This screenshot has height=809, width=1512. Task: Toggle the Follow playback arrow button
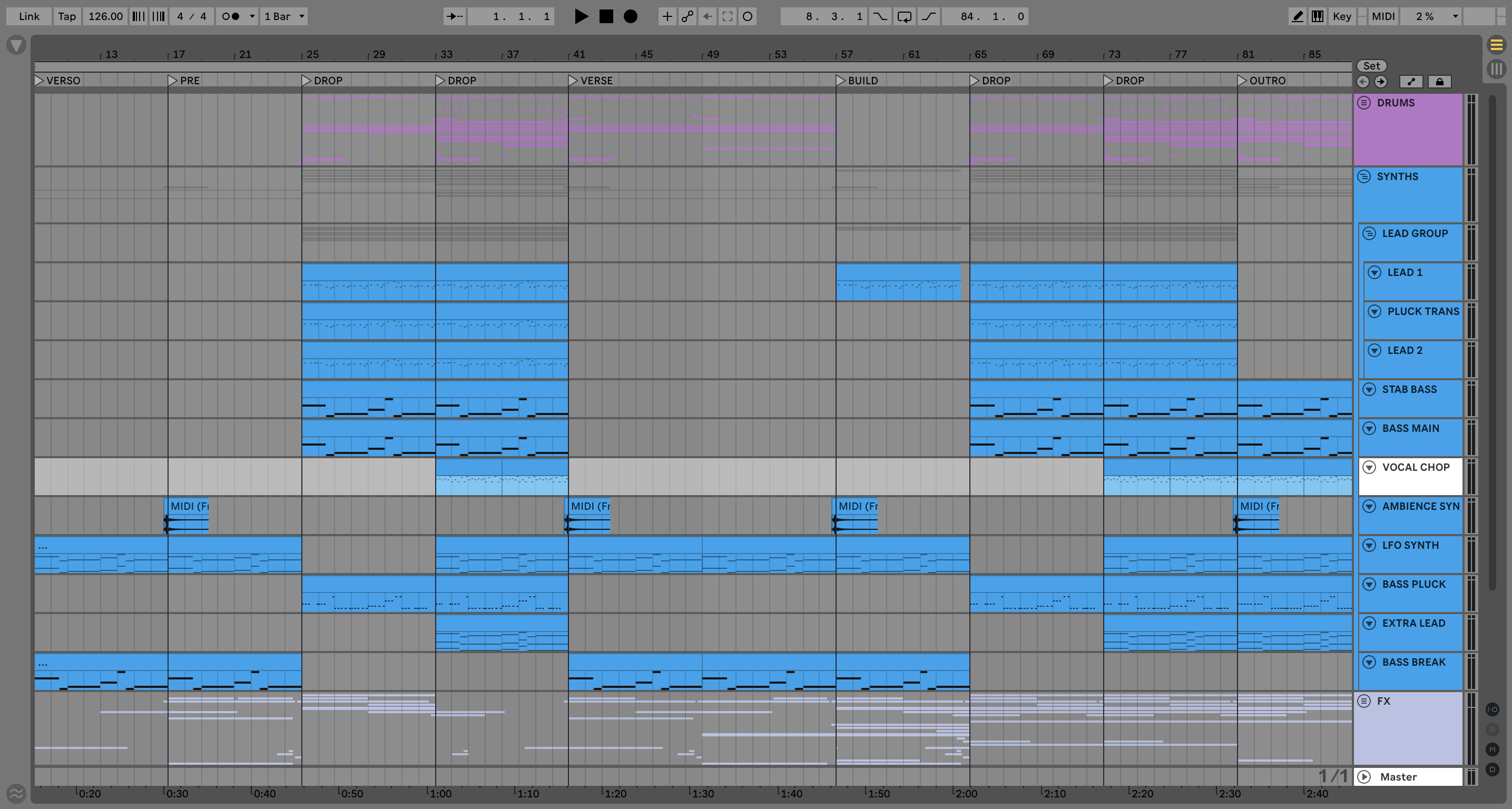pyautogui.click(x=454, y=16)
